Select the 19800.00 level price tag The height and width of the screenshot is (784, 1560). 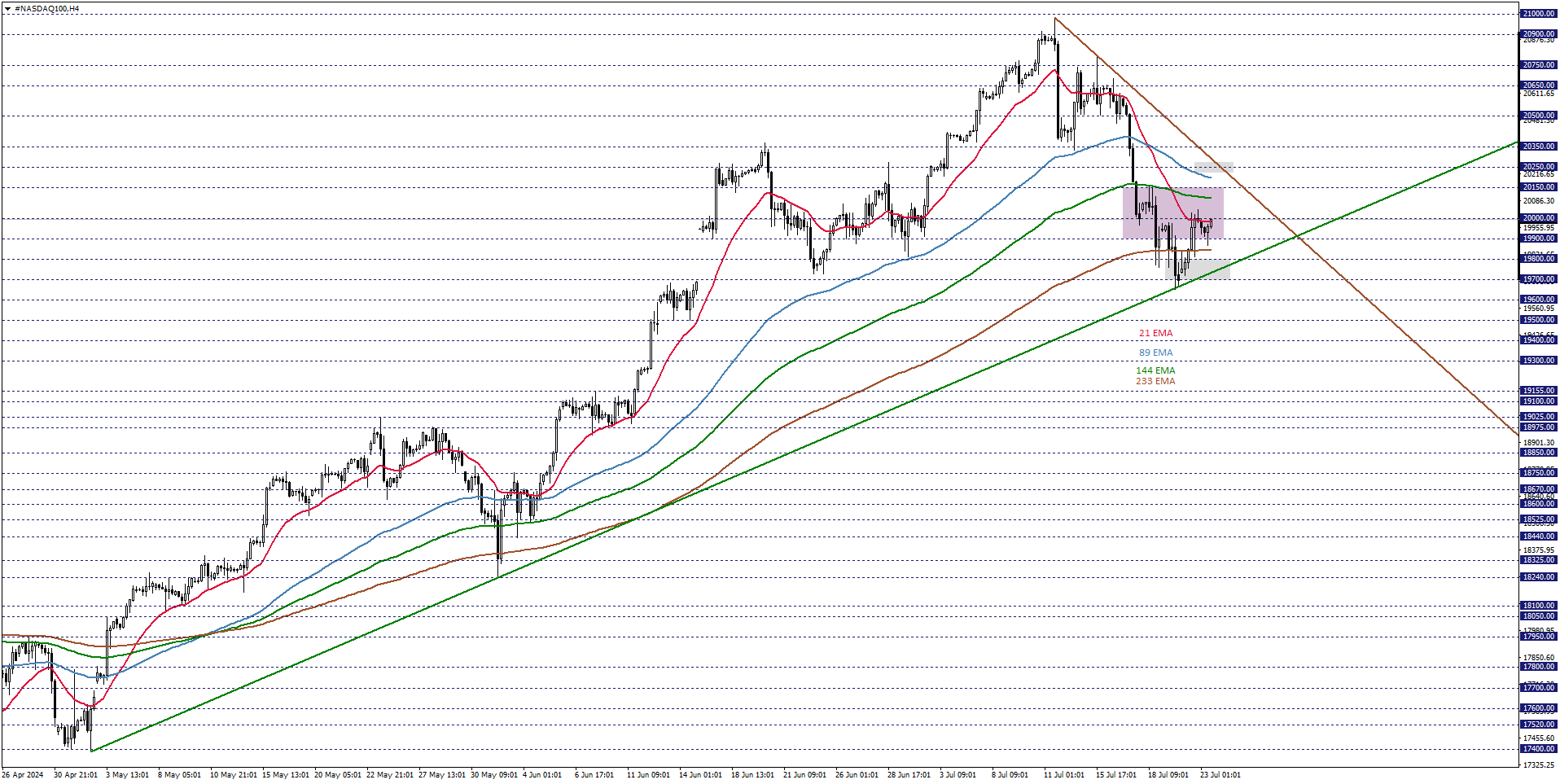(1538, 259)
